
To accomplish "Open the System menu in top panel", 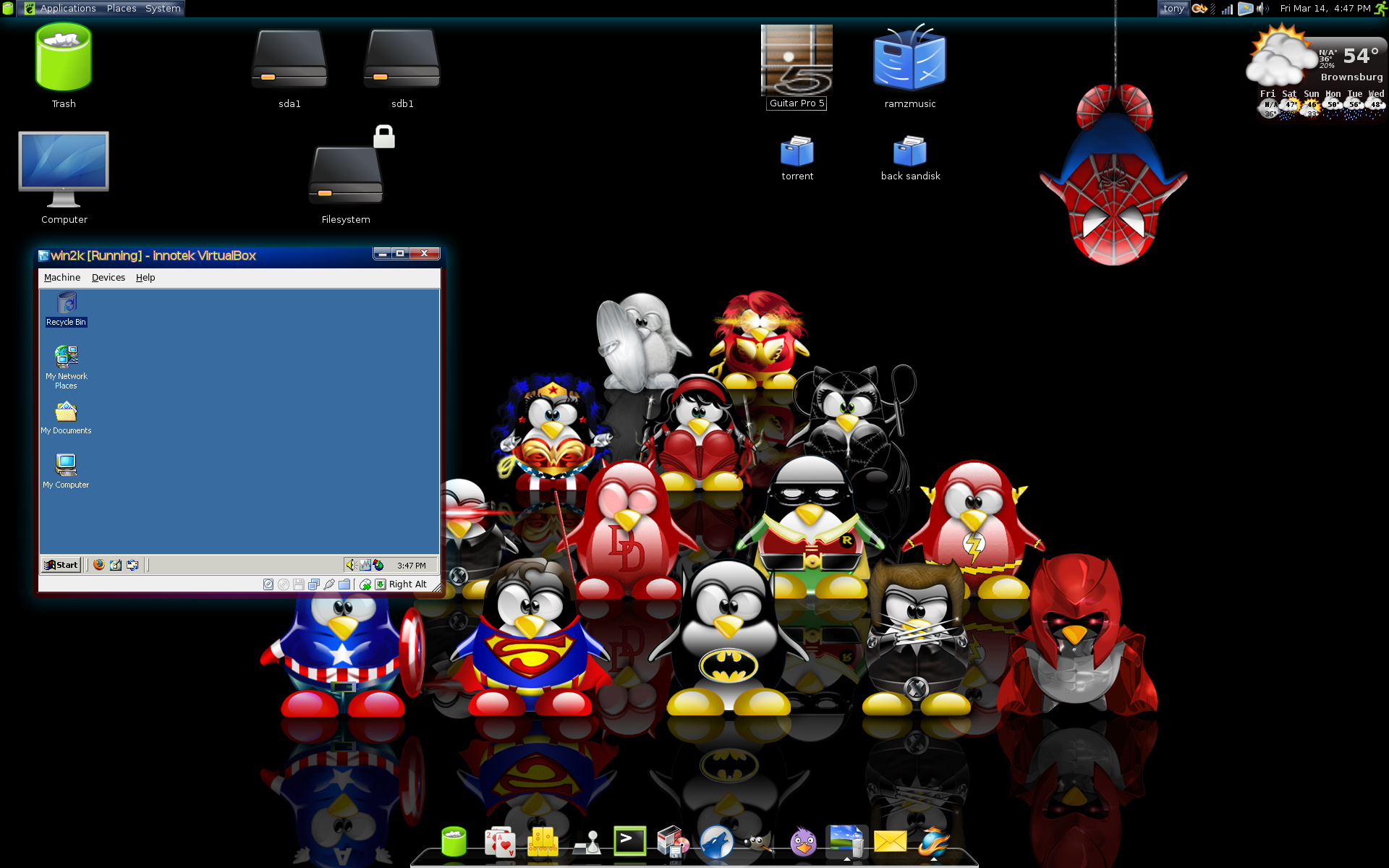I will [x=163, y=9].
